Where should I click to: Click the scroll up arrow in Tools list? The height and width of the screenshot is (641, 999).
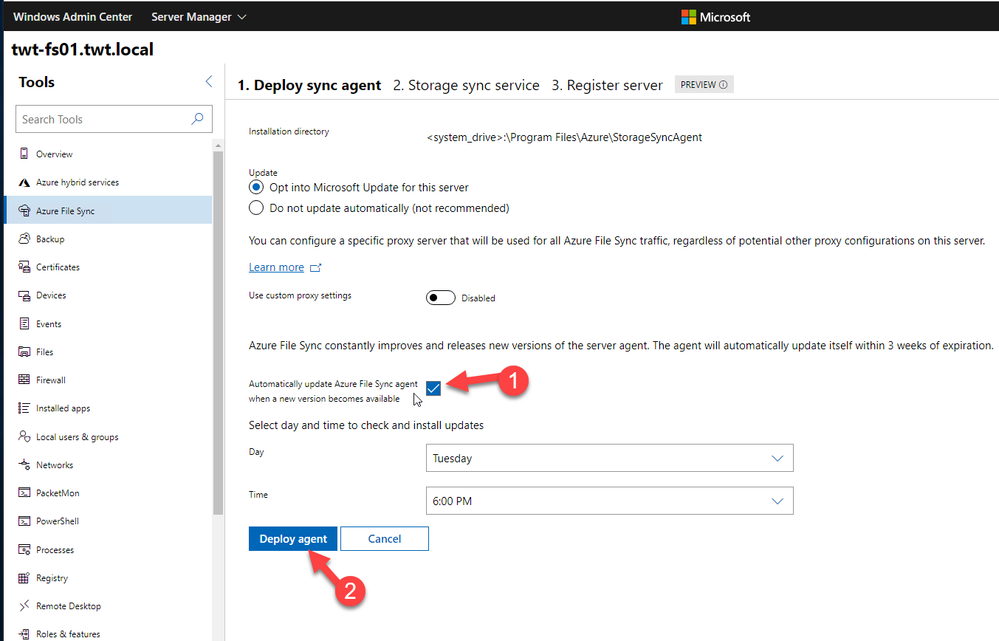218,146
